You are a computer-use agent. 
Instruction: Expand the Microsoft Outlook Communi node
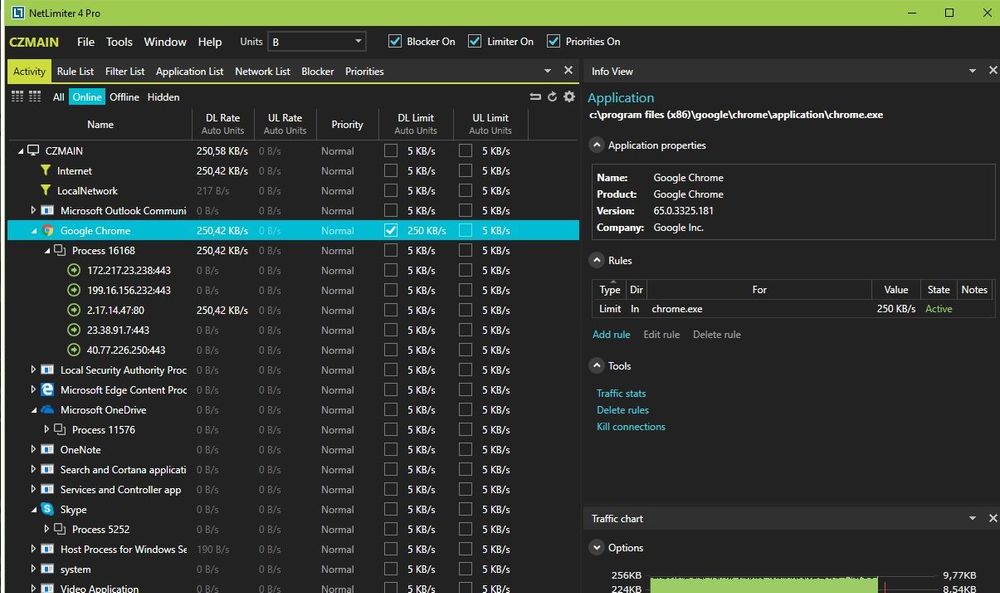(33, 210)
